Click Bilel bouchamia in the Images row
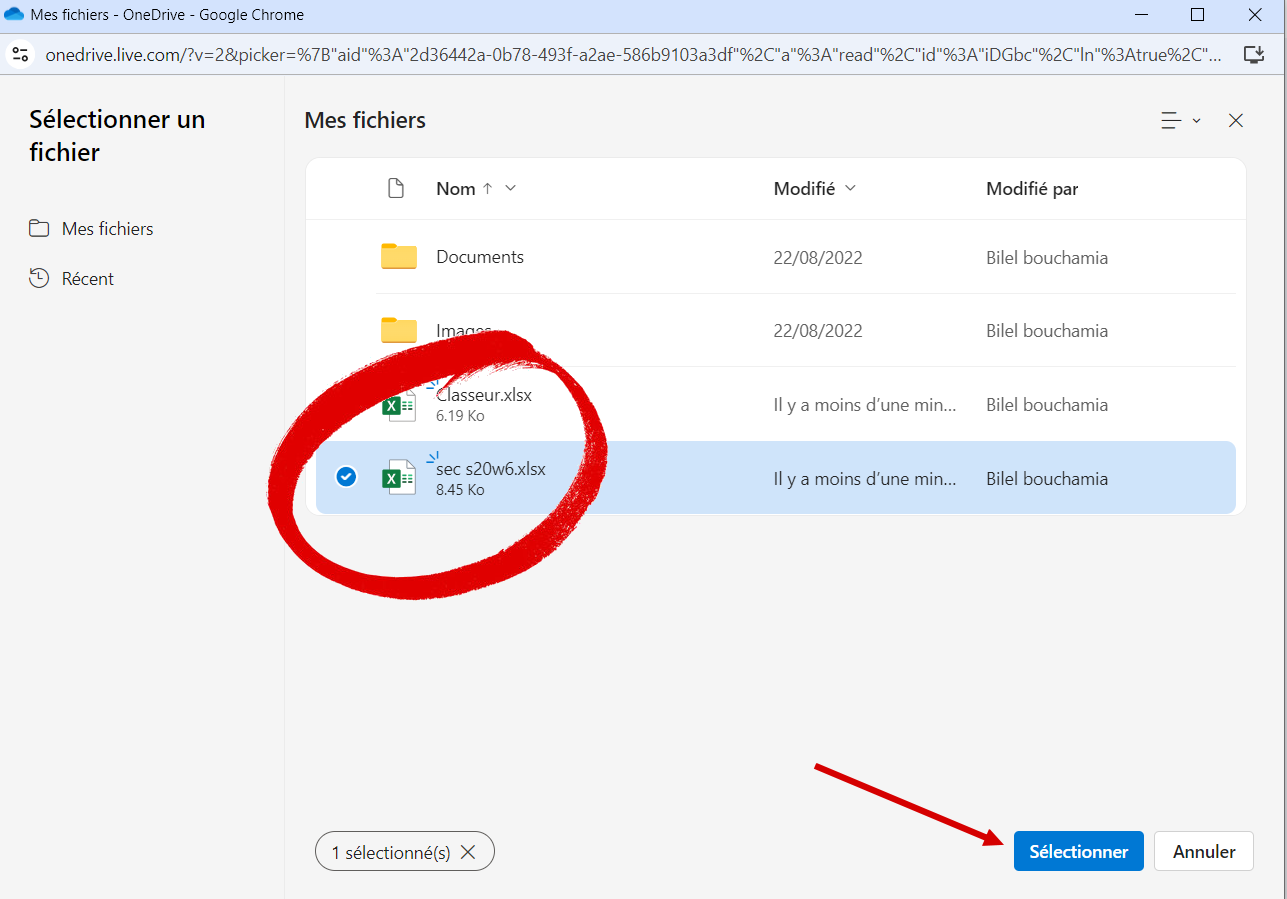Screen dimensions: 1287x899 pos(1047,331)
